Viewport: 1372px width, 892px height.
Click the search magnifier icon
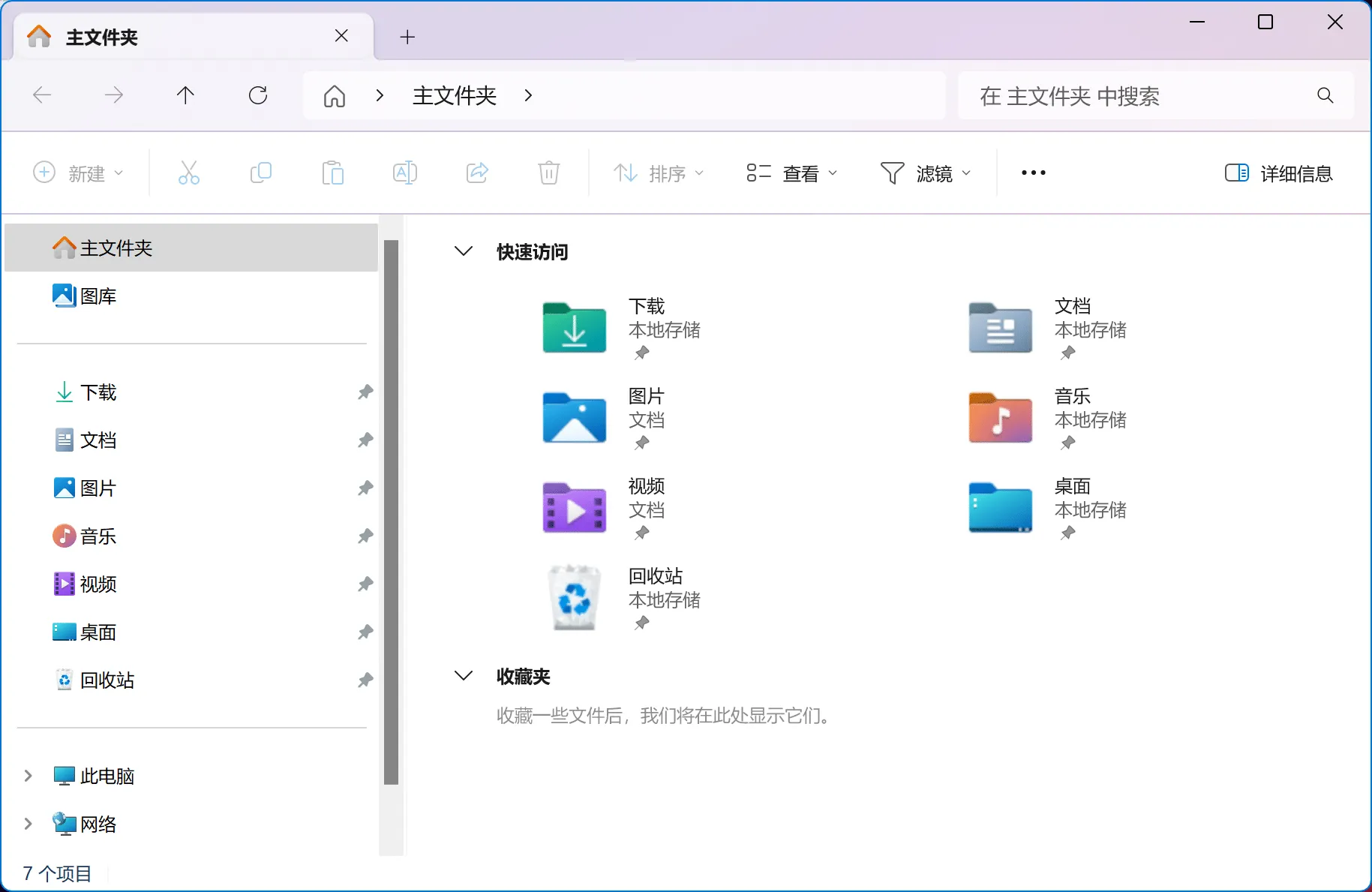(x=1325, y=96)
